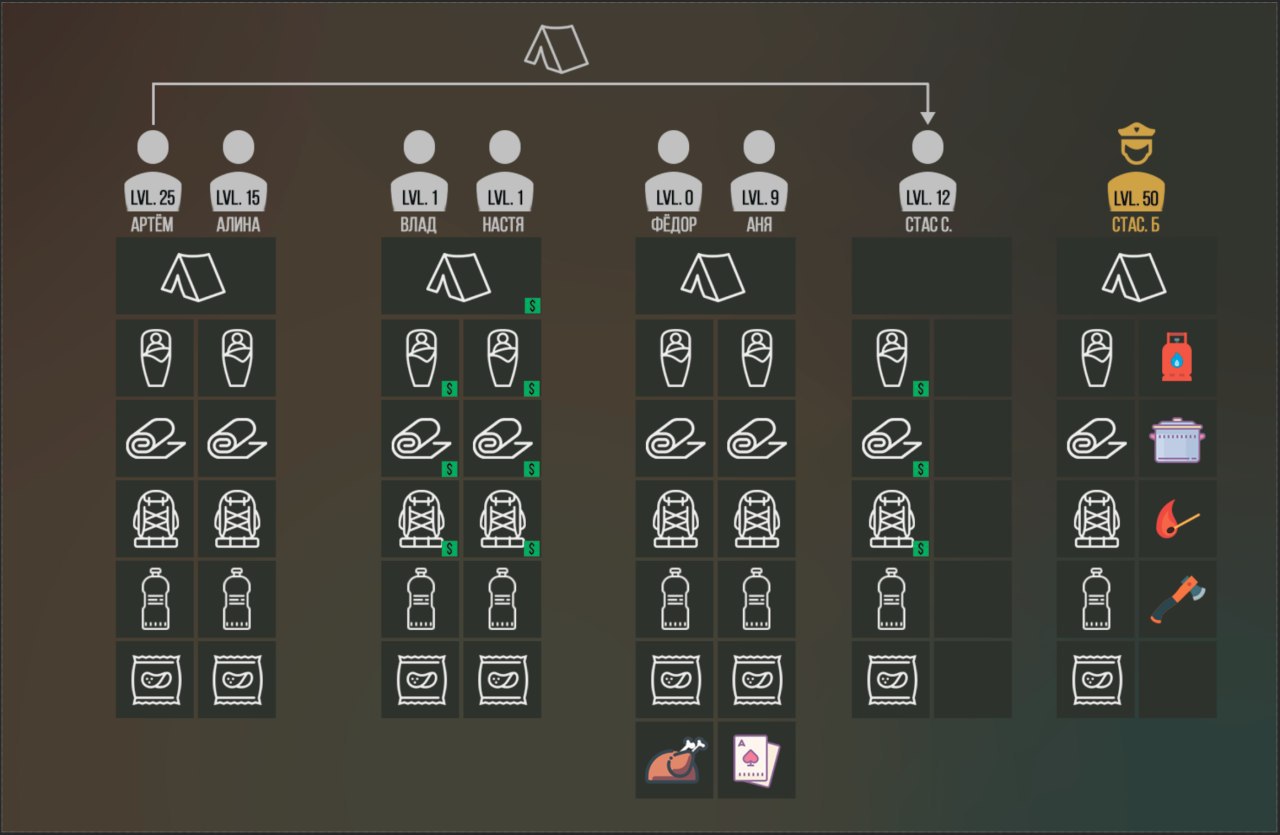Image resolution: width=1280 pixels, height=835 pixels.
Task: Click the empty tent slot above Стас С.
Action: 932,276
